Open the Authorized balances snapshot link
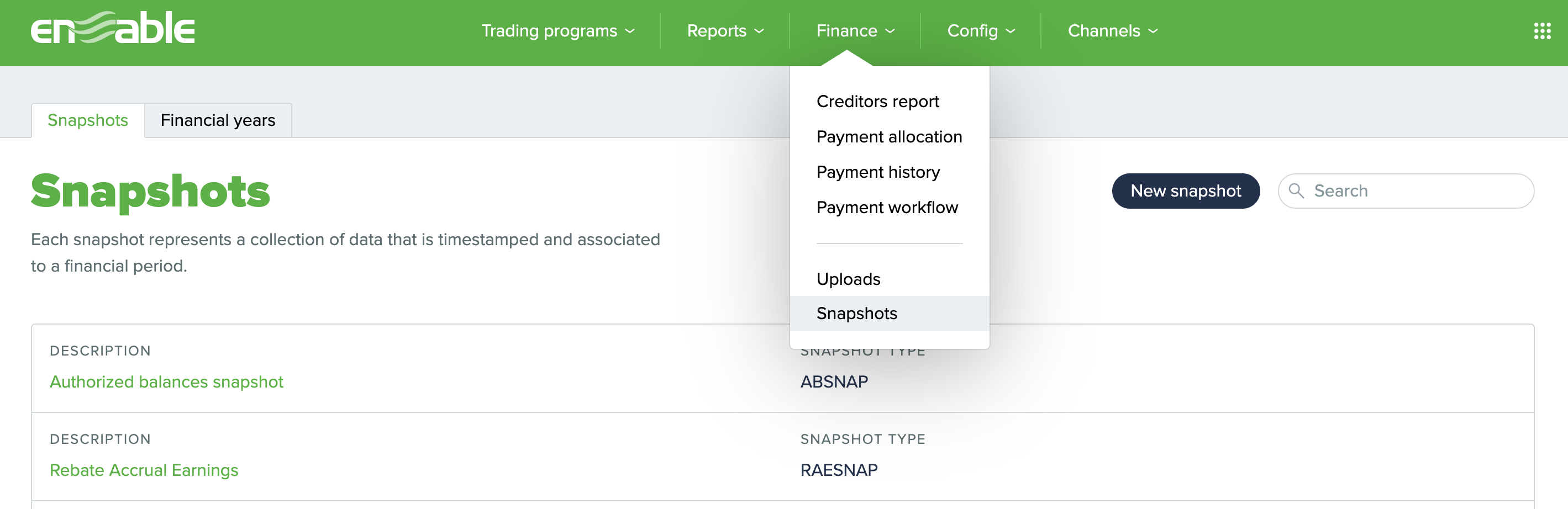The image size is (1568, 509). [166, 382]
